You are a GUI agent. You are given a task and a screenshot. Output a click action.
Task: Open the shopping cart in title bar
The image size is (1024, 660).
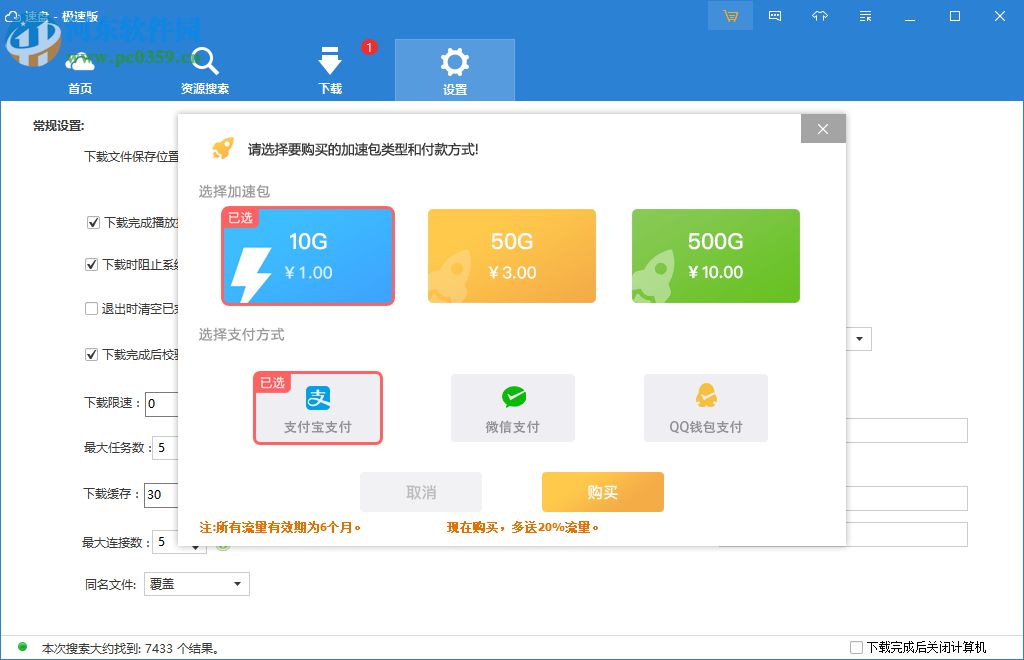[x=730, y=16]
